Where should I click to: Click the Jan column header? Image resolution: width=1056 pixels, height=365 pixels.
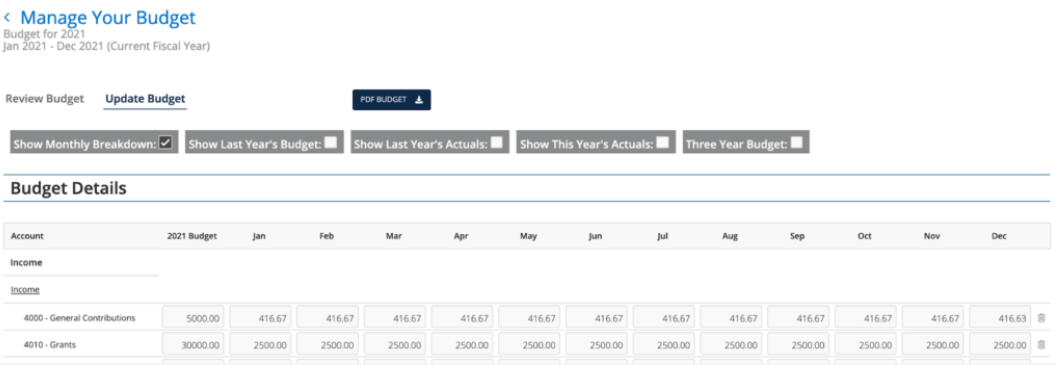(259, 236)
